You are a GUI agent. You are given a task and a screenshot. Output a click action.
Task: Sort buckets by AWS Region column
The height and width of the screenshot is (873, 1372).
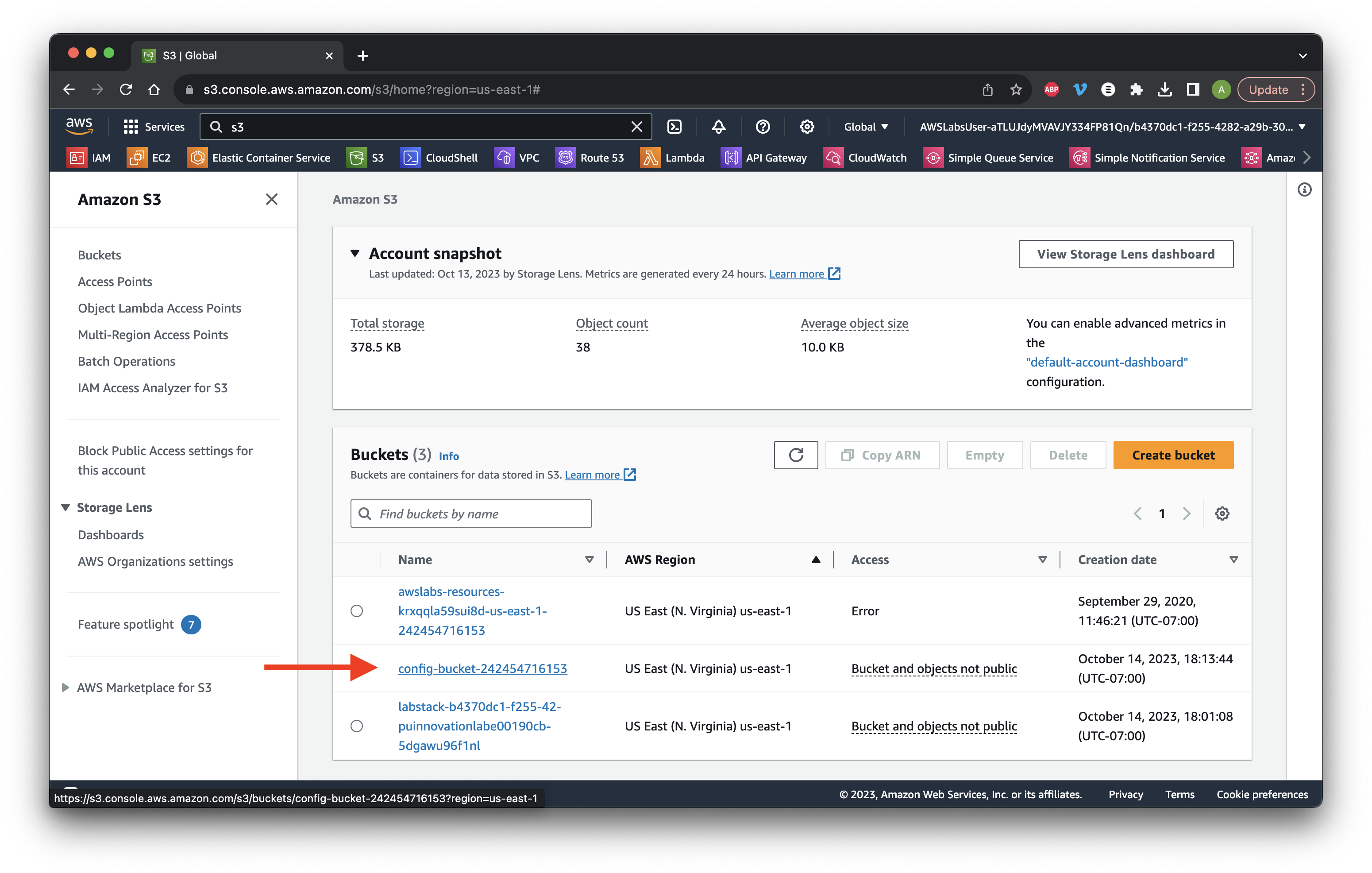tap(815, 560)
